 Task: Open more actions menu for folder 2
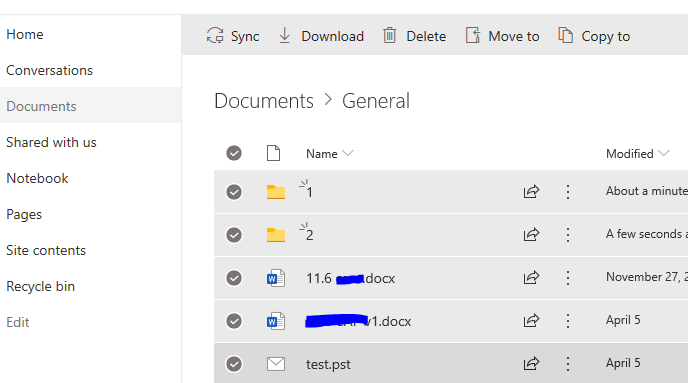(568, 235)
